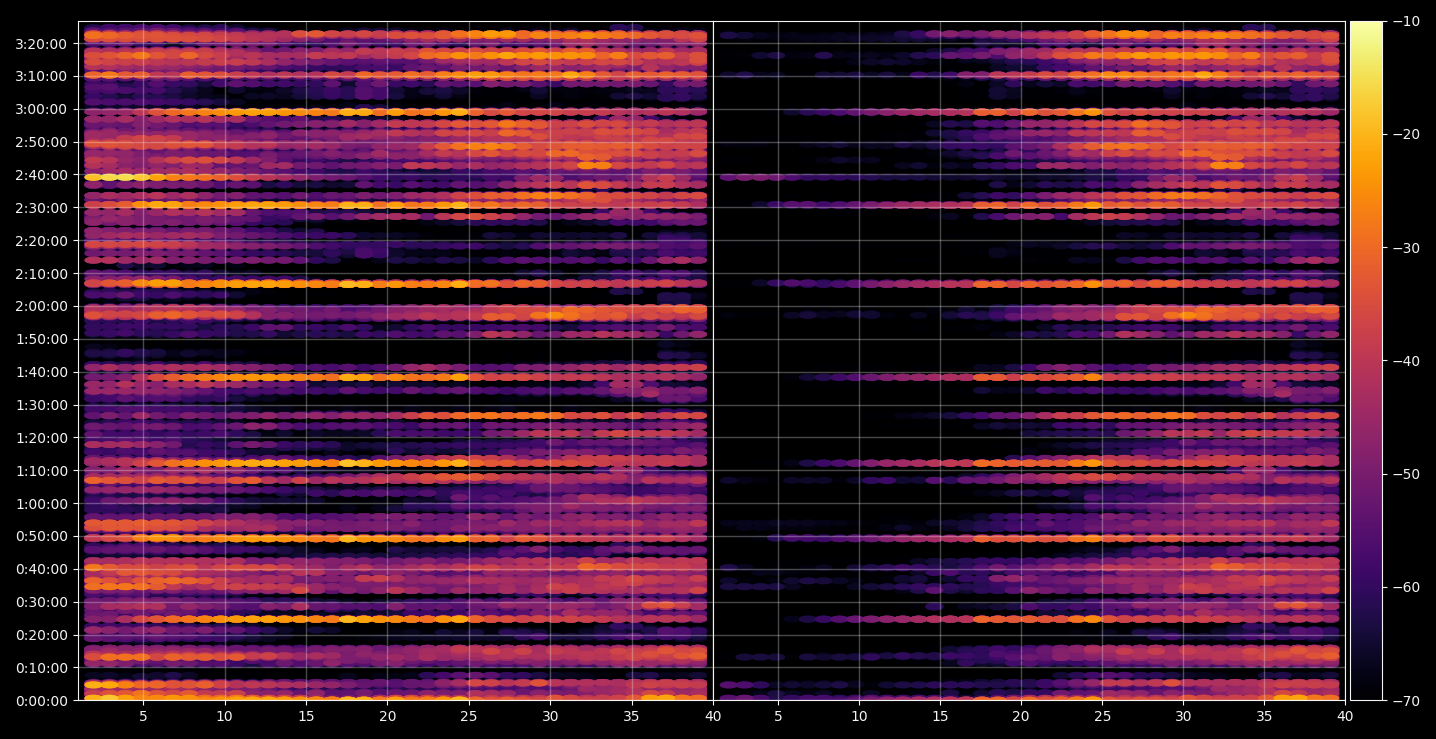Click x-axis label 5 under the right plot
Screen dimensions: 1436x739
point(777,717)
